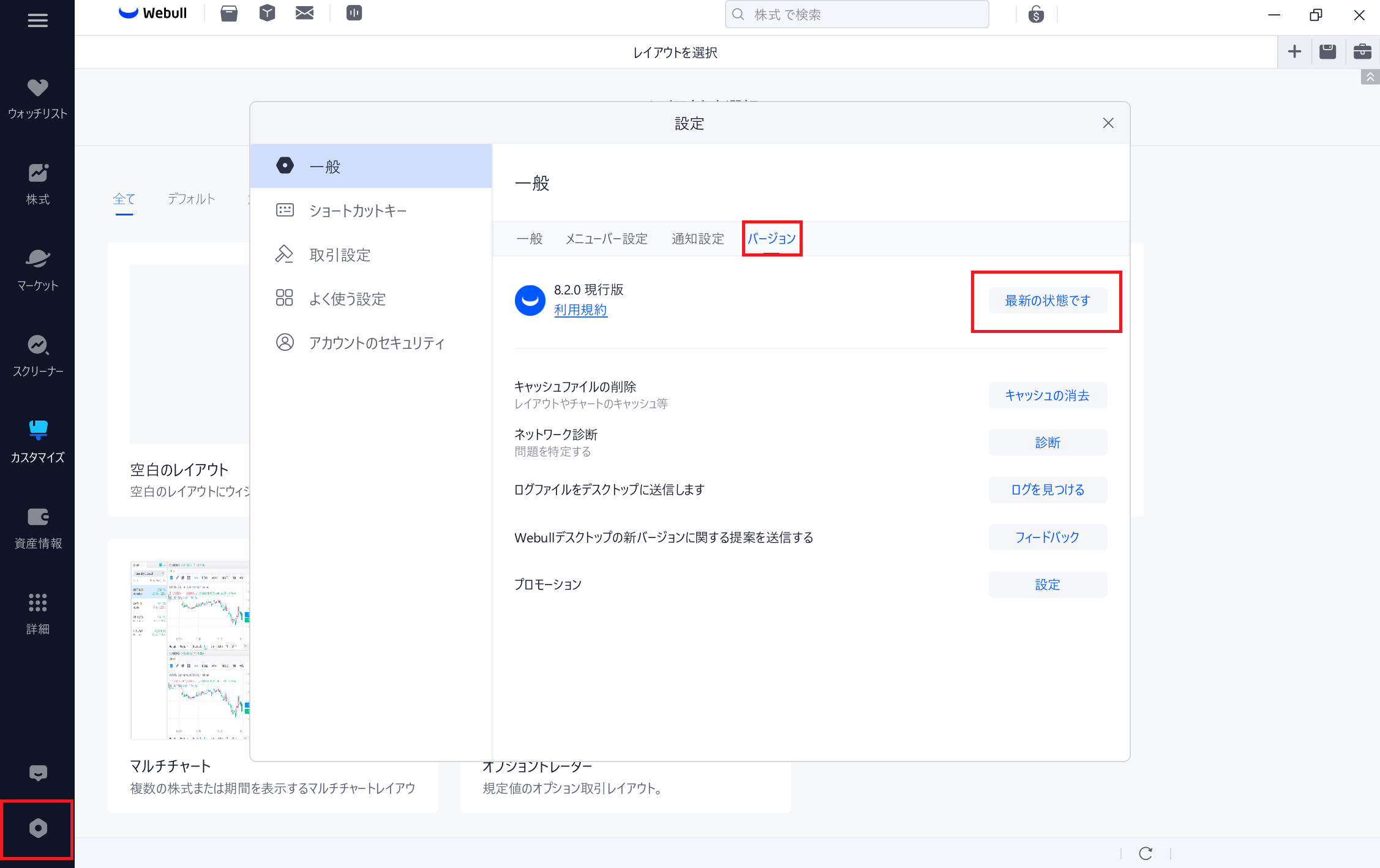Image resolution: width=1380 pixels, height=868 pixels.
Task: Click the add layout plus icon
Action: pyautogui.click(x=1294, y=51)
